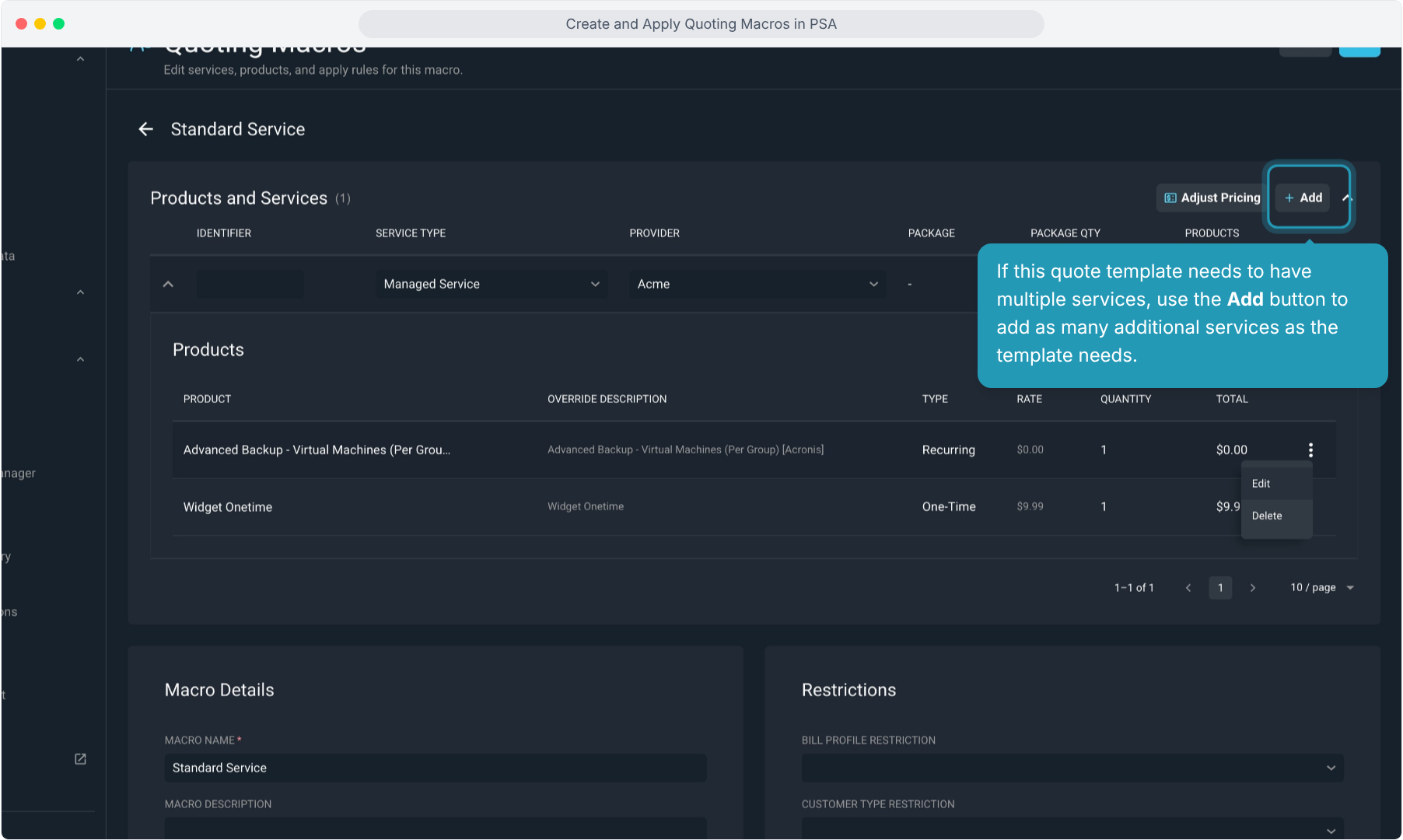Image resolution: width=1403 pixels, height=840 pixels.
Task: Add another service with the Add button
Action: point(1303,198)
